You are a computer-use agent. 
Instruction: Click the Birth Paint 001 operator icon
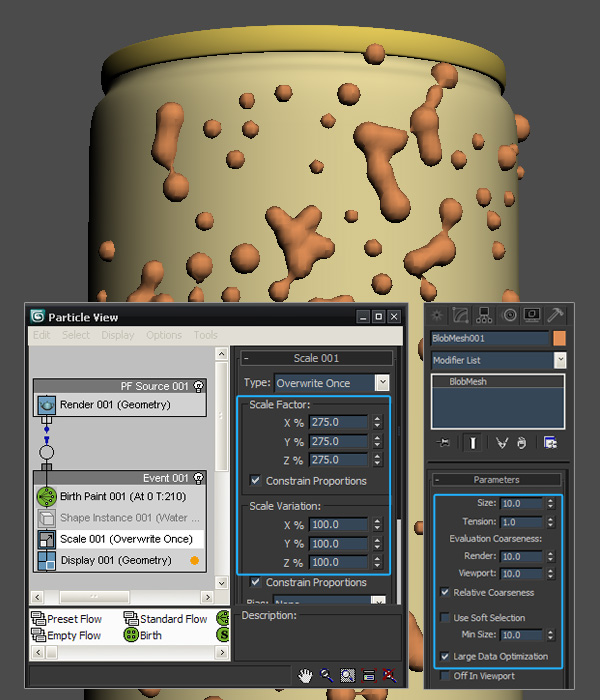pyautogui.click(x=45, y=497)
